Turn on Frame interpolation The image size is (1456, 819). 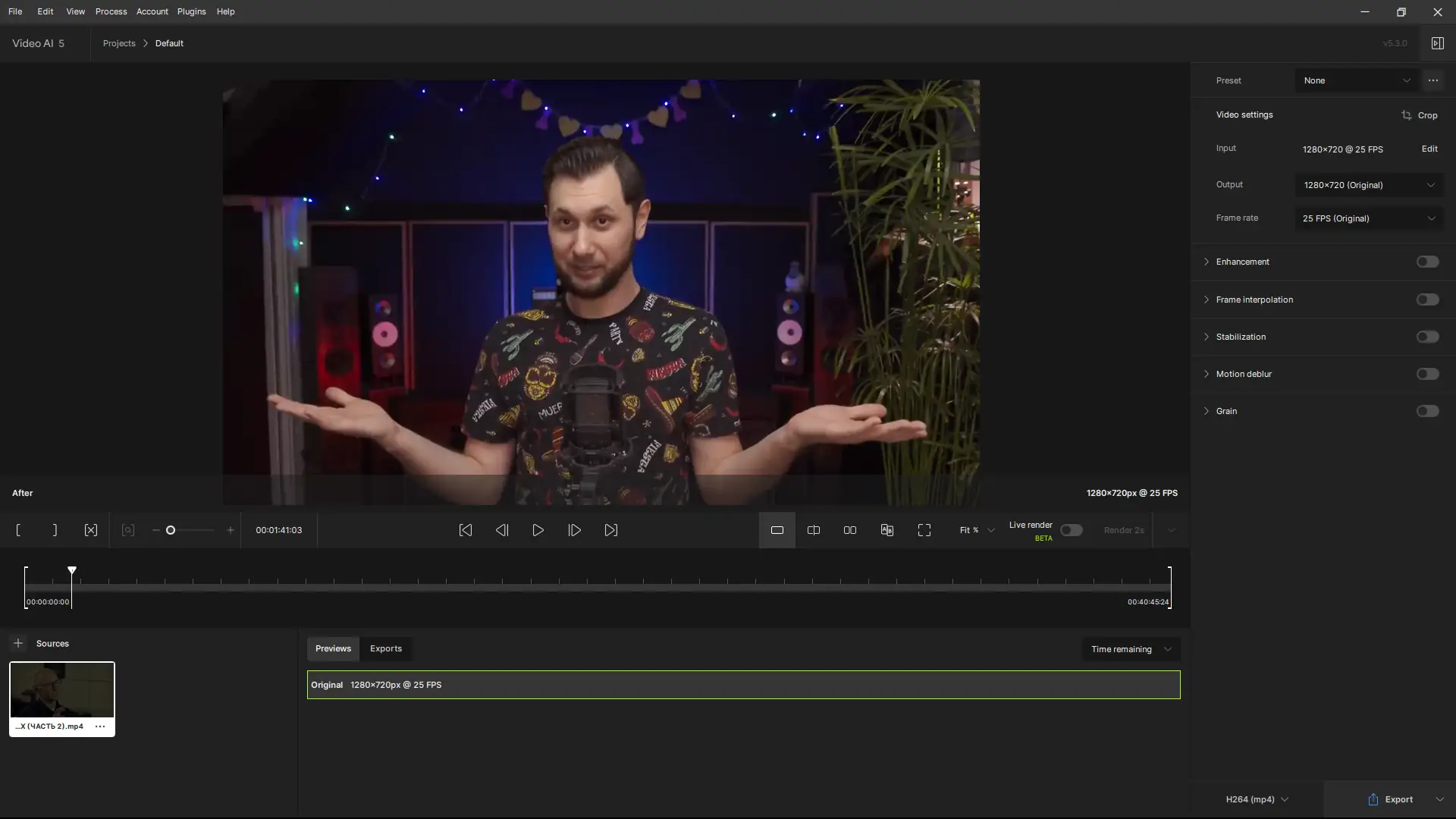pos(1427,300)
